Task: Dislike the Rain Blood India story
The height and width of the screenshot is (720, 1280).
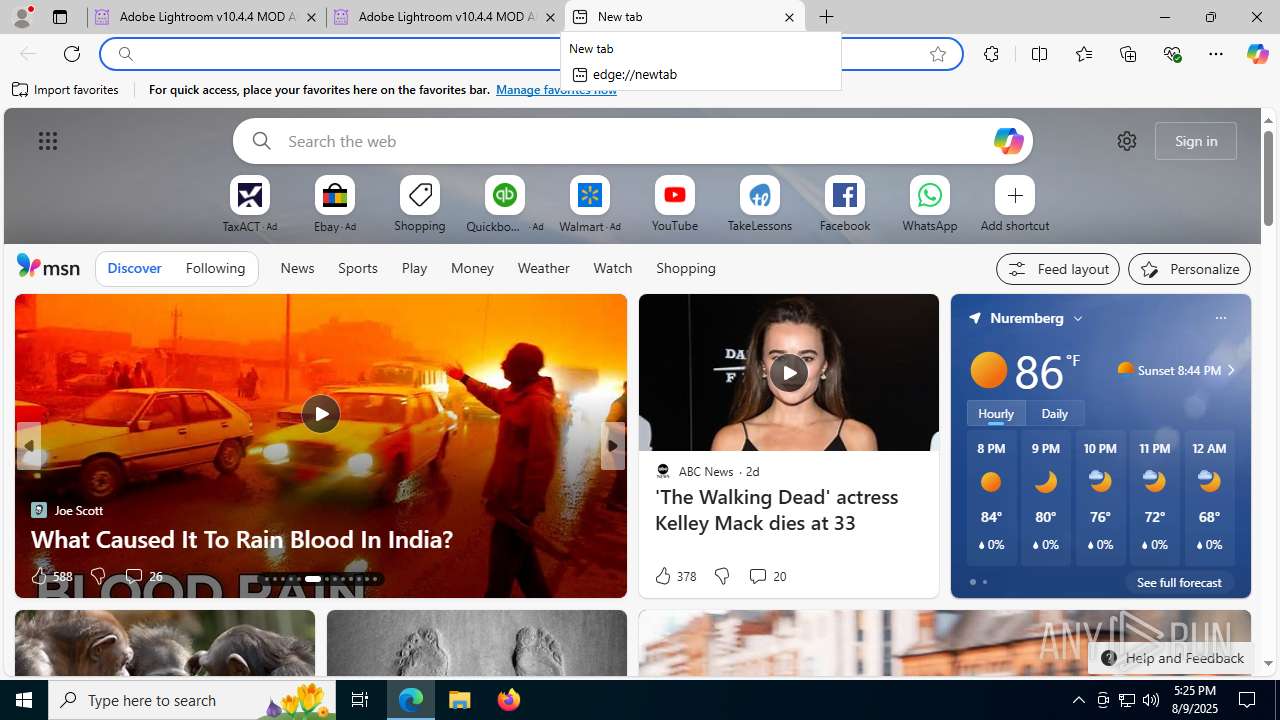Action: point(98,576)
